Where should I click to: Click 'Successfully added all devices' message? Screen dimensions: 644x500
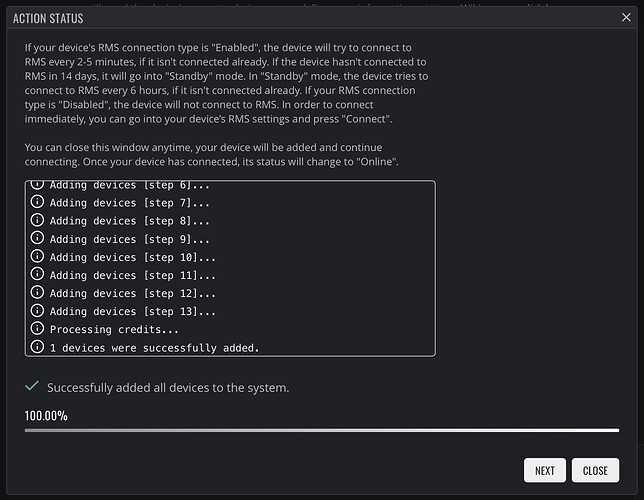coord(168,388)
